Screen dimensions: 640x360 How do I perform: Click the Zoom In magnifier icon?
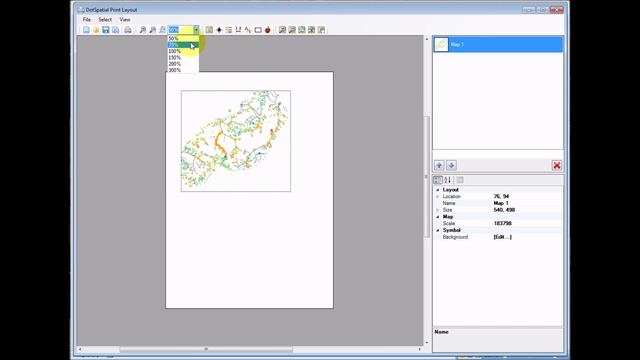pyautogui.click(x=142, y=30)
